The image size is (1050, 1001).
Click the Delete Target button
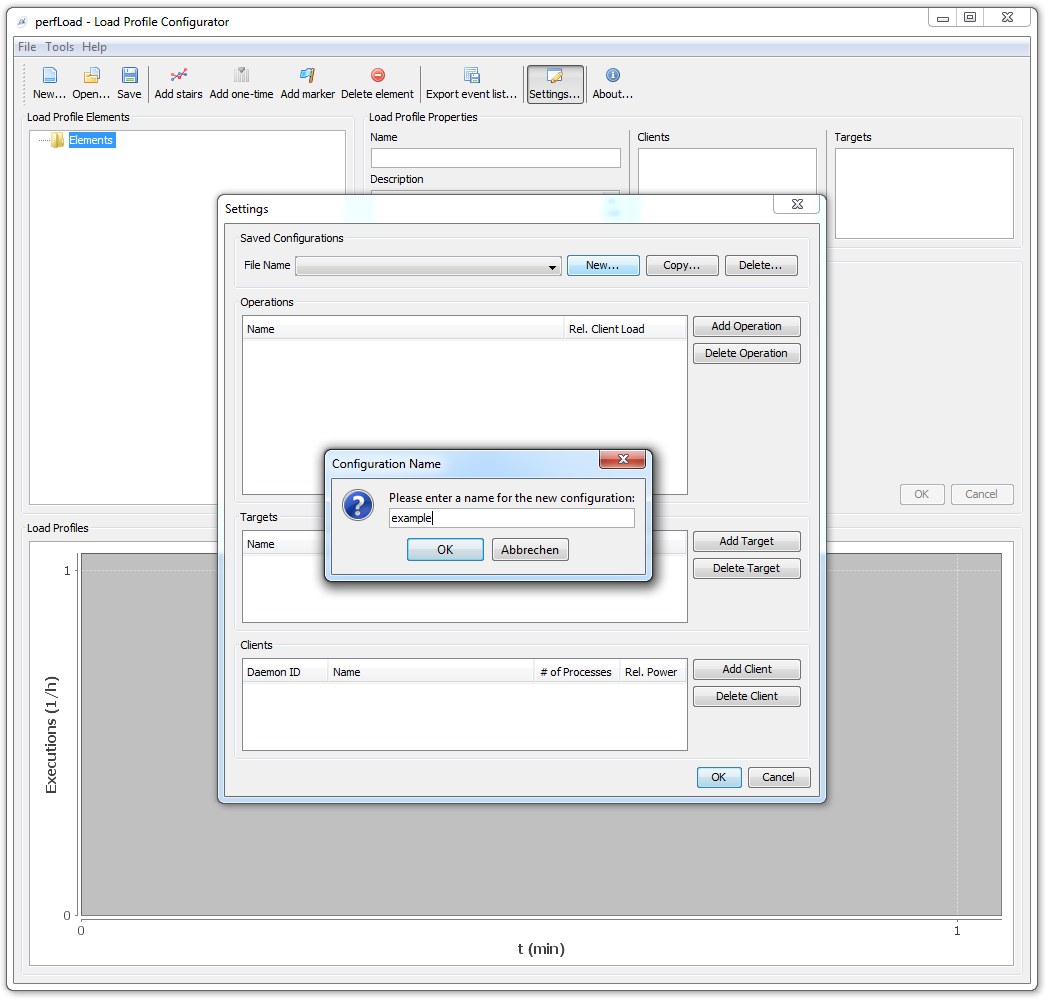pyautogui.click(x=746, y=568)
